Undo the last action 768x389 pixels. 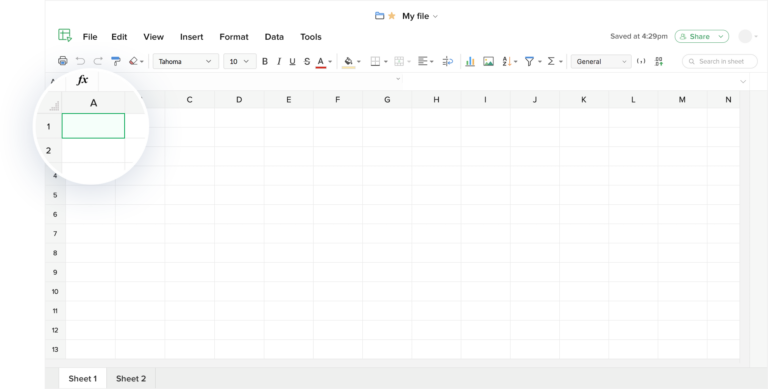[80, 61]
